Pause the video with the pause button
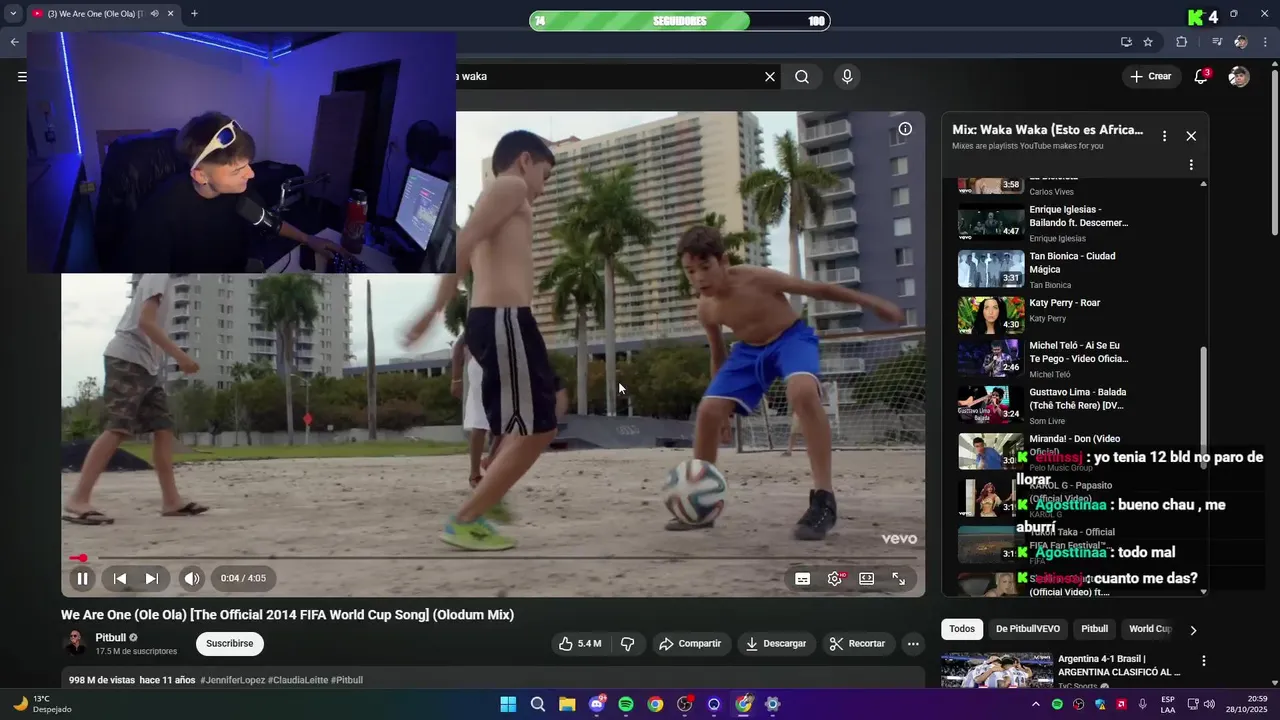Viewport: 1280px width, 720px height. [x=82, y=578]
